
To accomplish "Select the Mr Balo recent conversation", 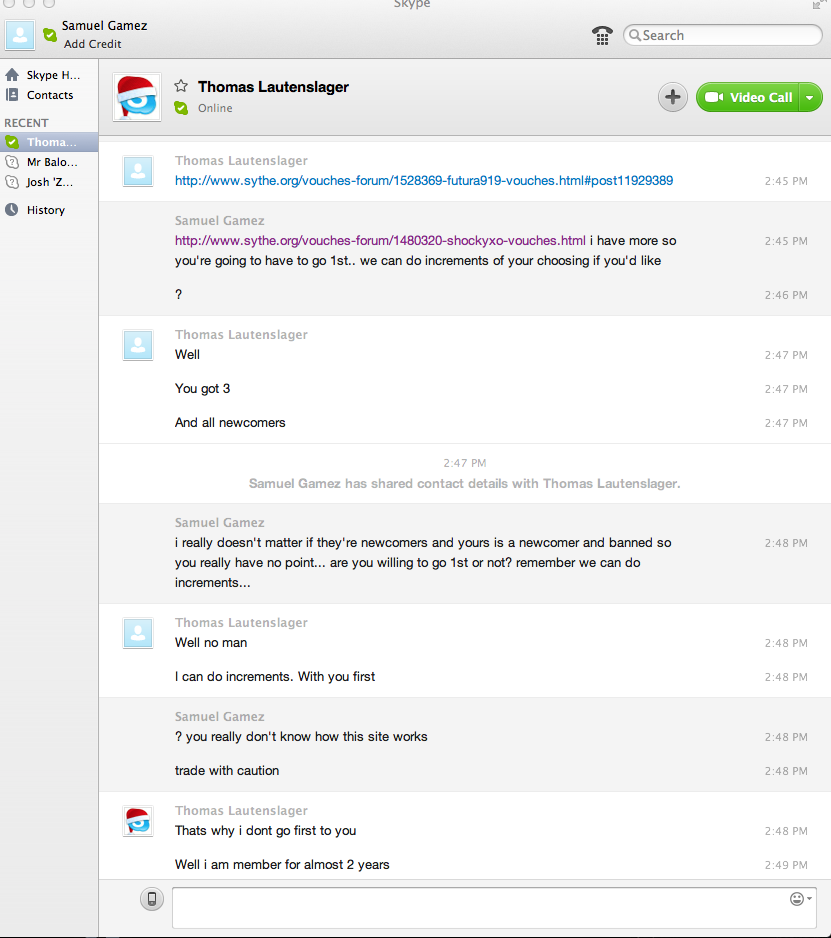I will pyautogui.click(x=52, y=162).
